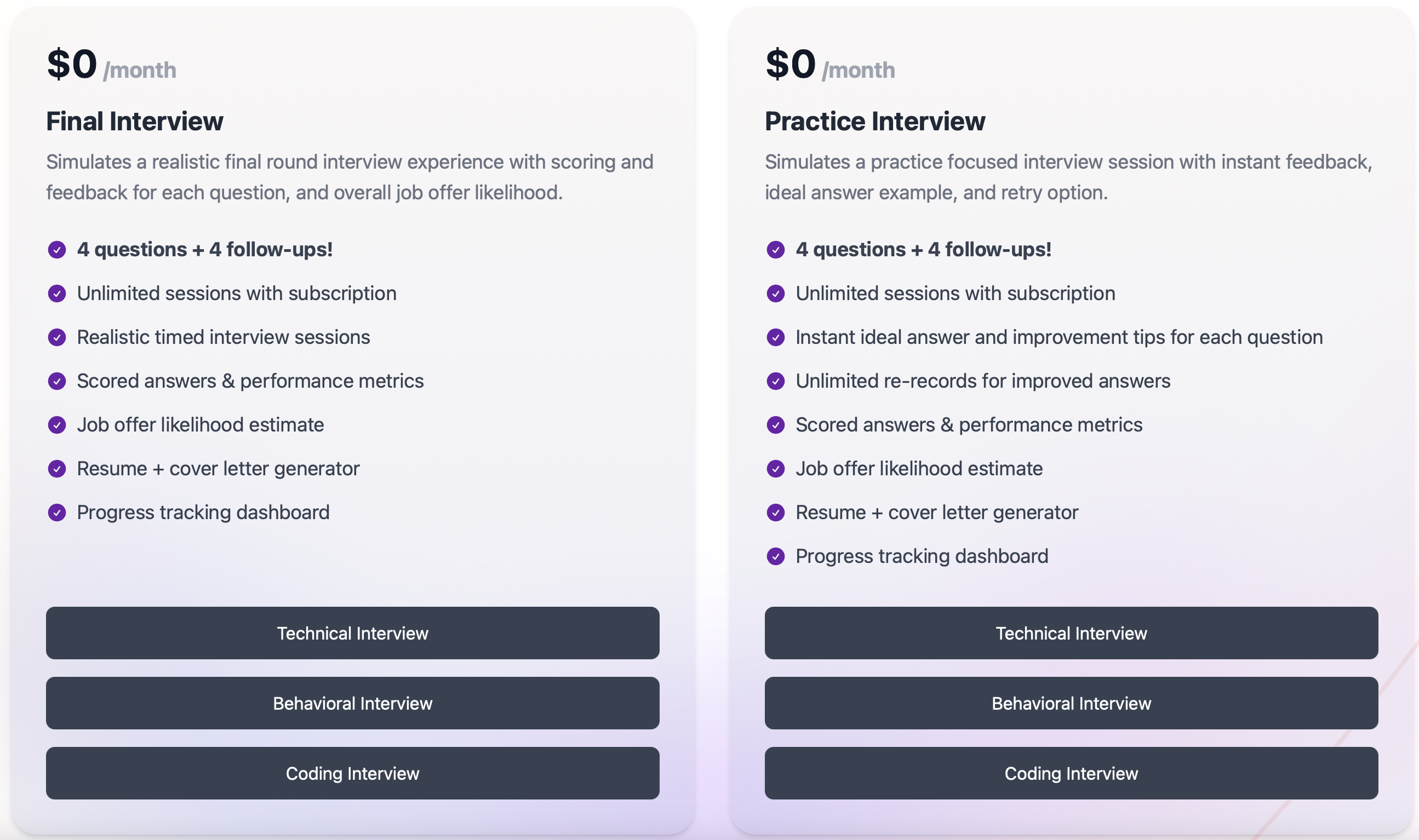Click checkmark icon beside Realistic timed interview sessions

coord(56,337)
